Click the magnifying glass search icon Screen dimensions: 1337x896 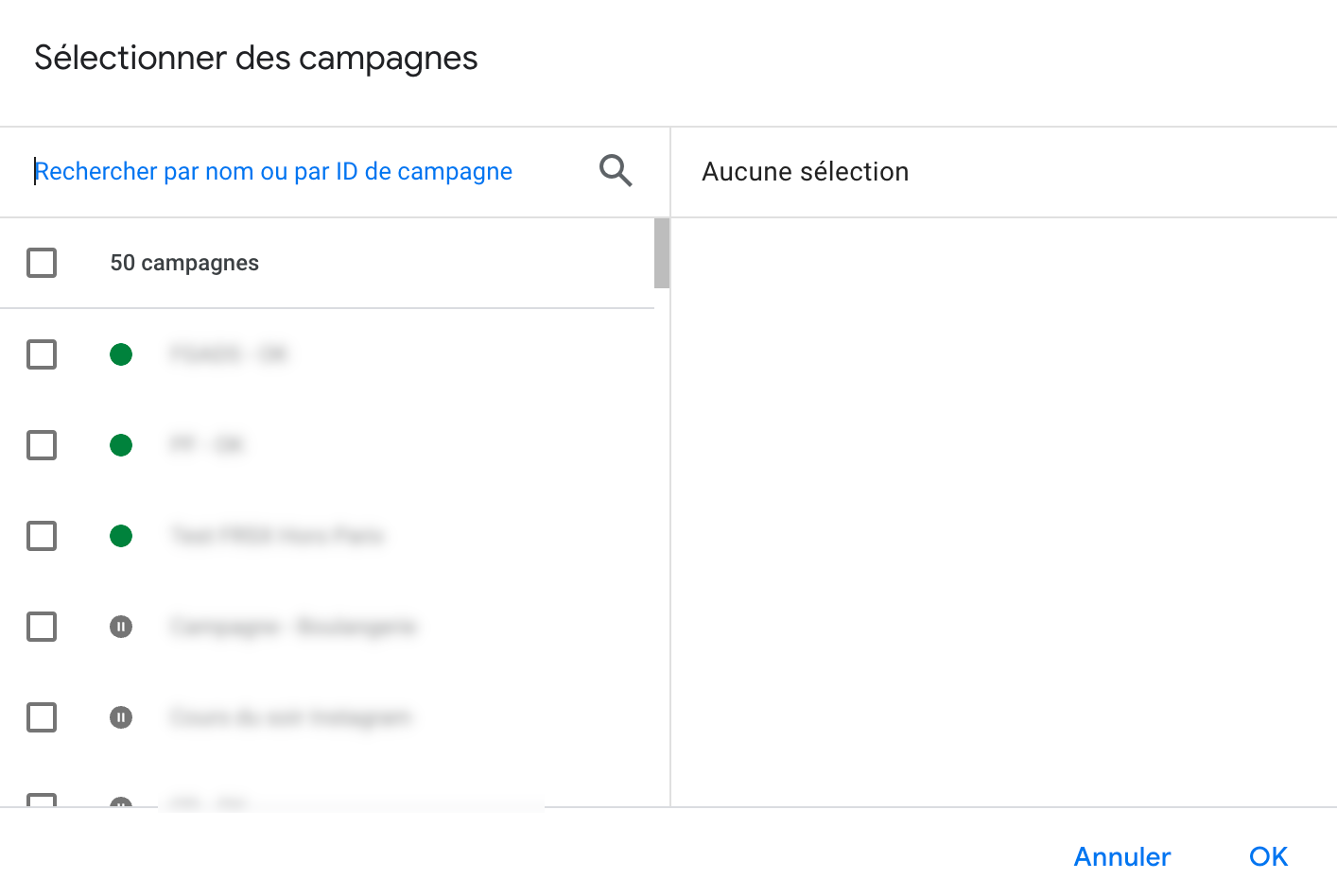(616, 171)
